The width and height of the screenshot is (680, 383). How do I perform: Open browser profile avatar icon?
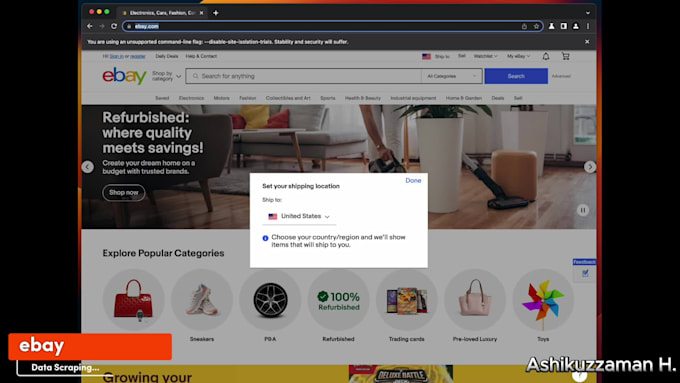coord(576,26)
